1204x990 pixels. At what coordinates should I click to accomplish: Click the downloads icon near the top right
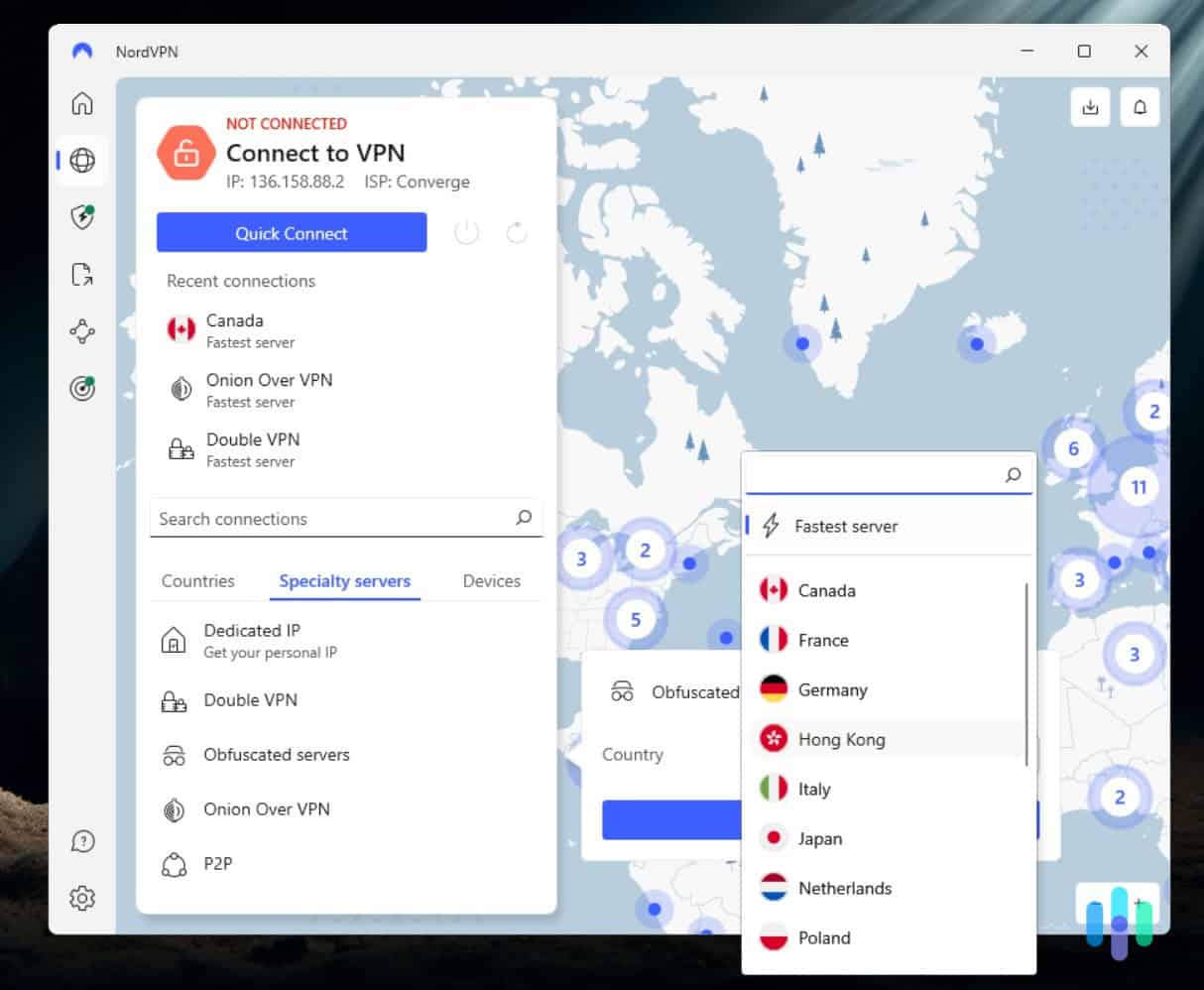[1090, 106]
